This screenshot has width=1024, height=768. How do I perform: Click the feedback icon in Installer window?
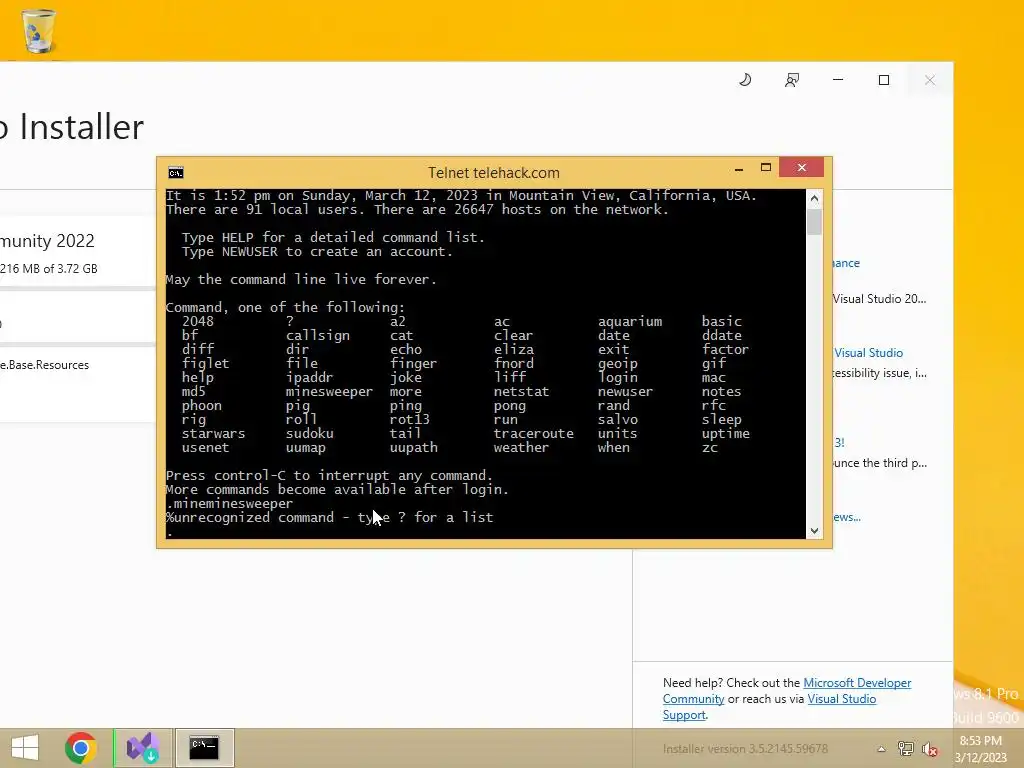792,80
